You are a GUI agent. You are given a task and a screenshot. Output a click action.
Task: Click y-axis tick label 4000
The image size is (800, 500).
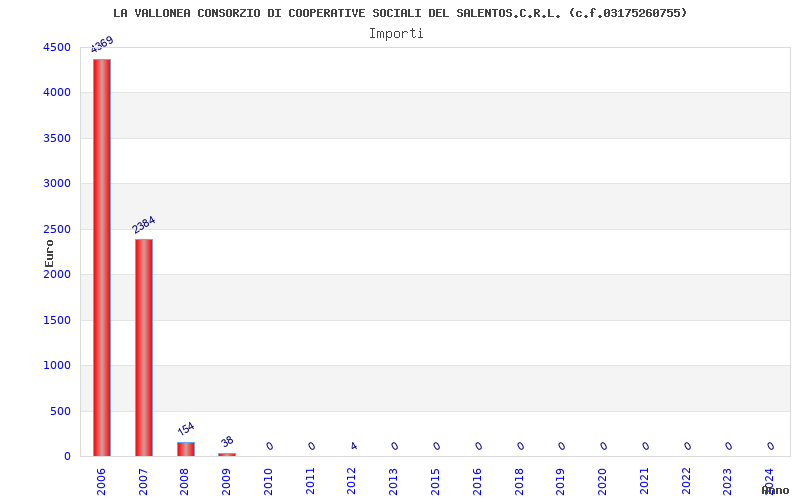pos(57,92)
